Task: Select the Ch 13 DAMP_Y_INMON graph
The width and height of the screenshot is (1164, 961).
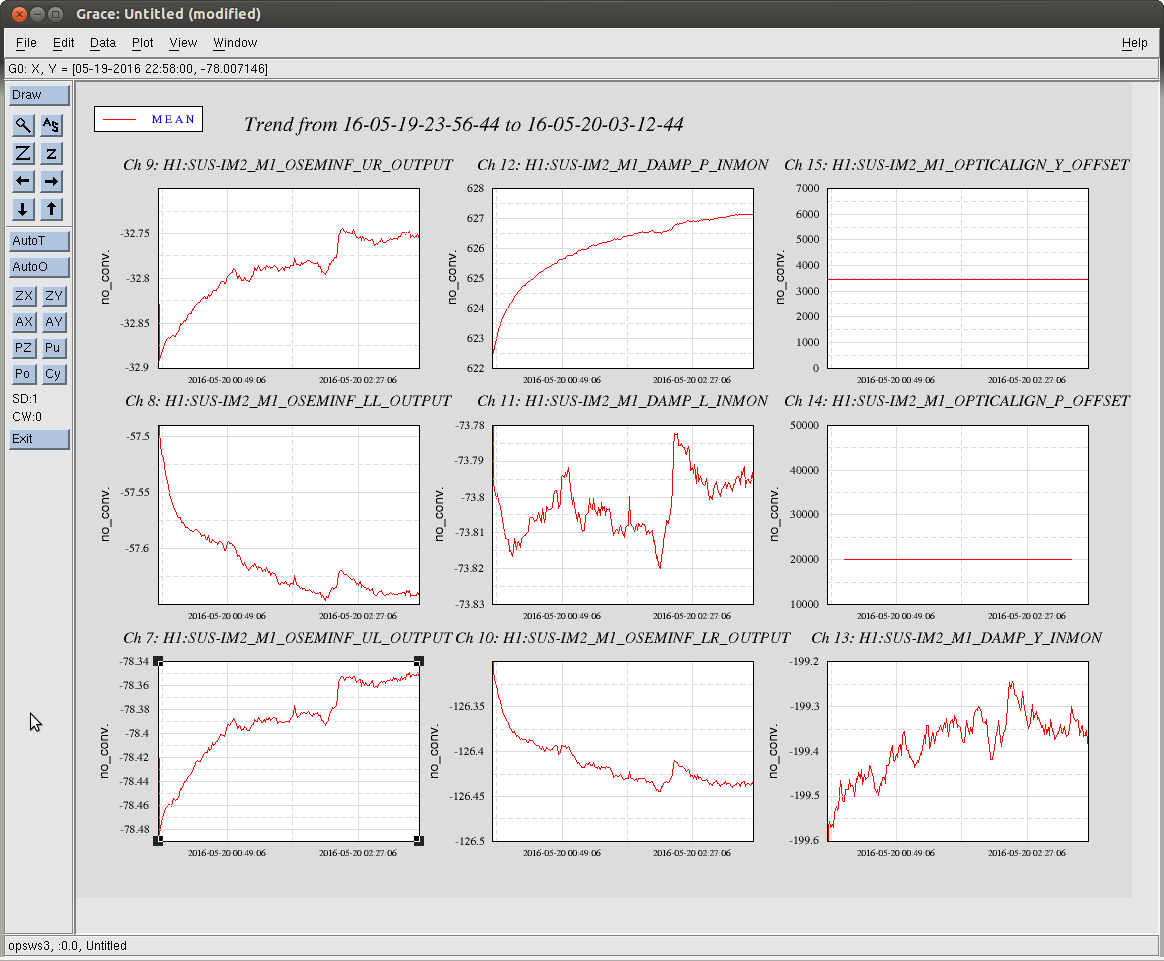Action: click(x=958, y=751)
